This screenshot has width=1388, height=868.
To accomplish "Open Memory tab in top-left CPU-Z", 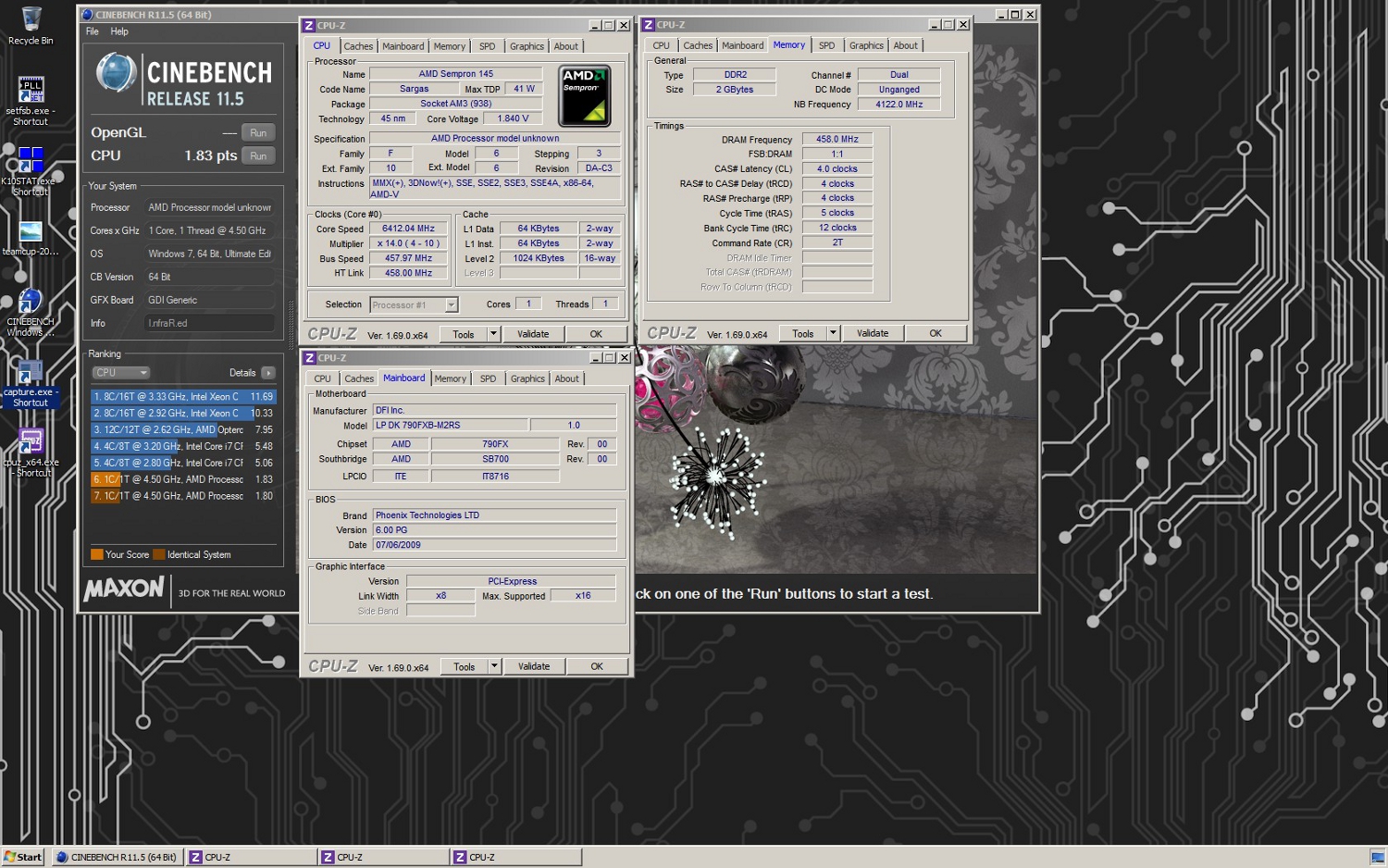I will coord(450,46).
